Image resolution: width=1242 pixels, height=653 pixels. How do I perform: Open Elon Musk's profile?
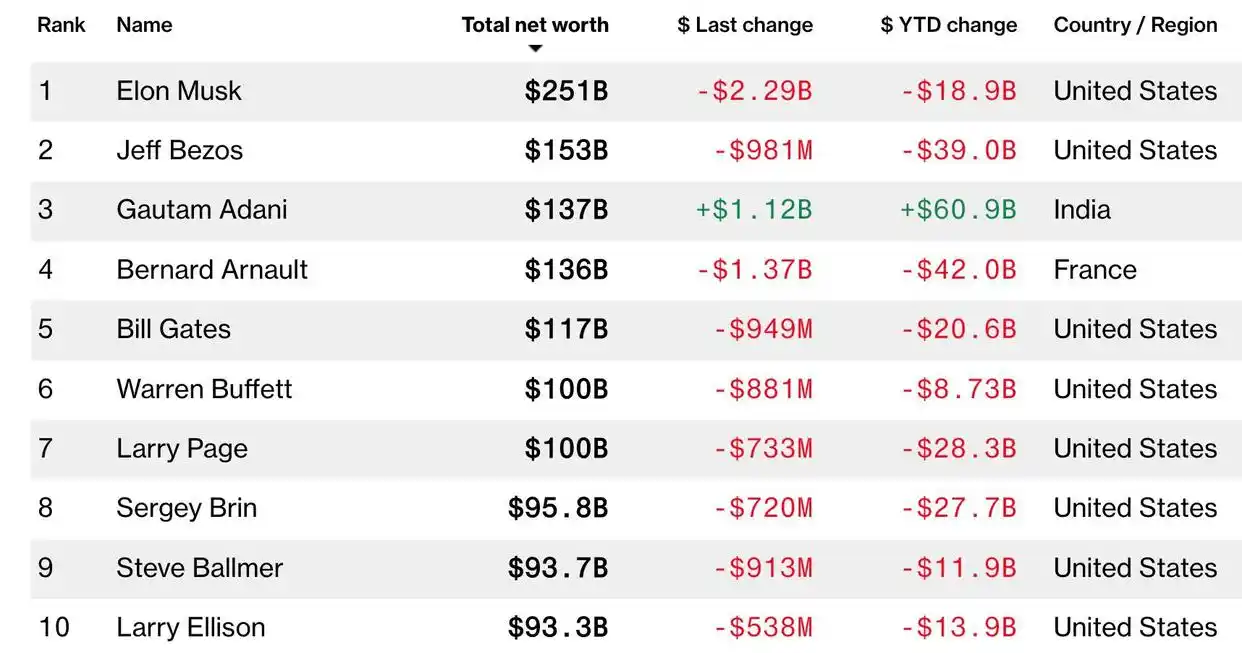[179, 91]
